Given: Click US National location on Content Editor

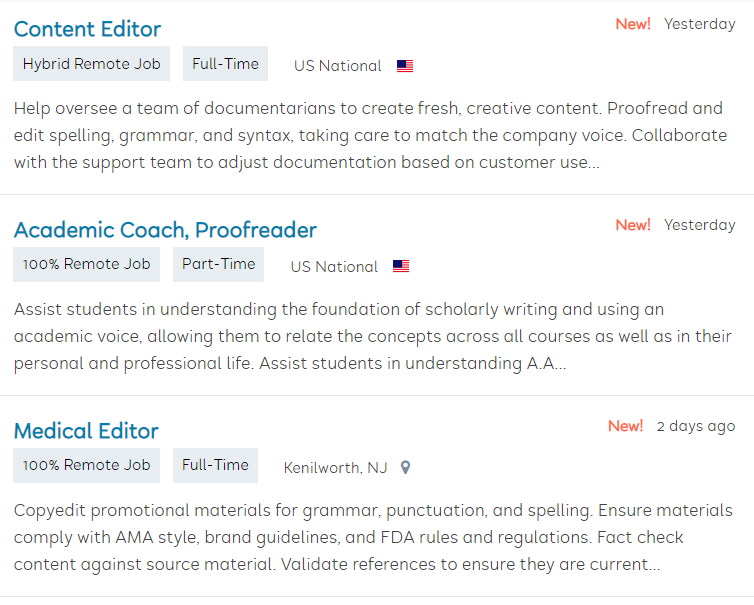Looking at the screenshot, I should (x=337, y=66).
